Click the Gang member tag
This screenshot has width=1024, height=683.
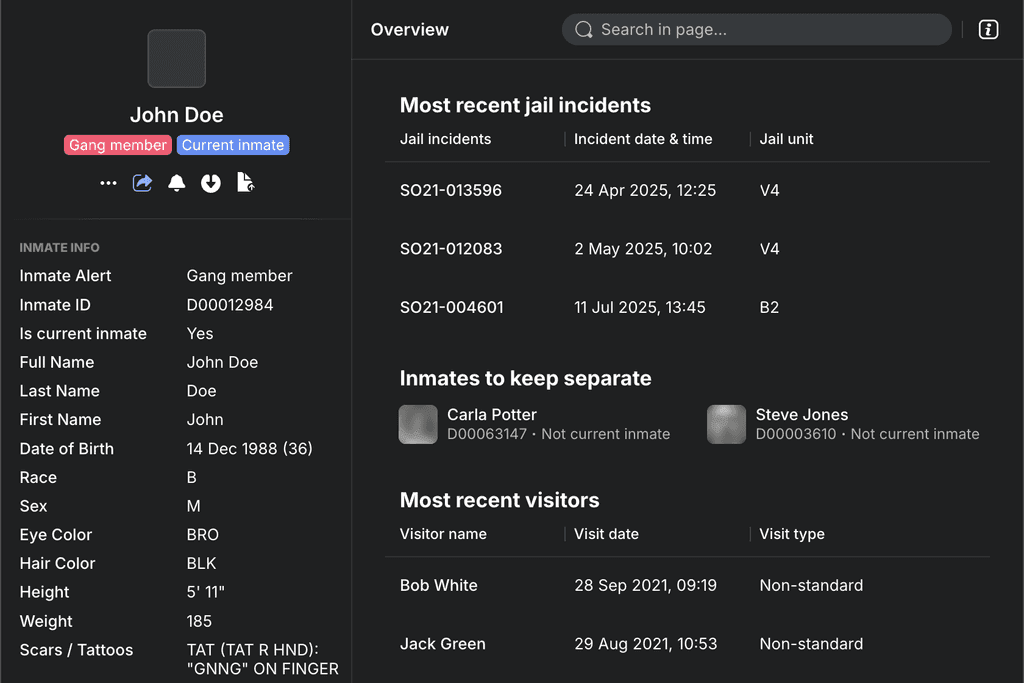coord(118,145)
